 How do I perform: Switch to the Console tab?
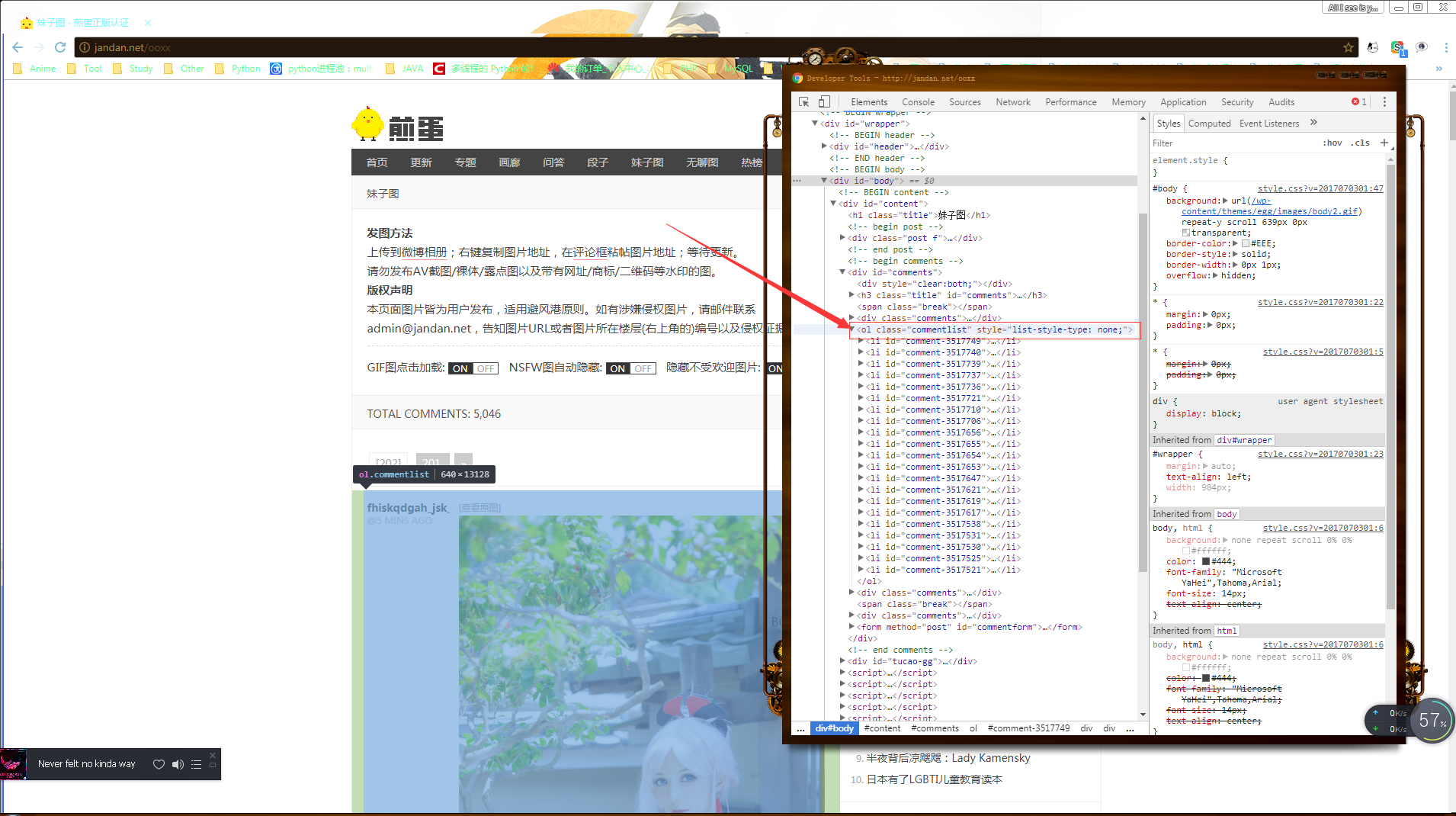click(x=918, y=102)
